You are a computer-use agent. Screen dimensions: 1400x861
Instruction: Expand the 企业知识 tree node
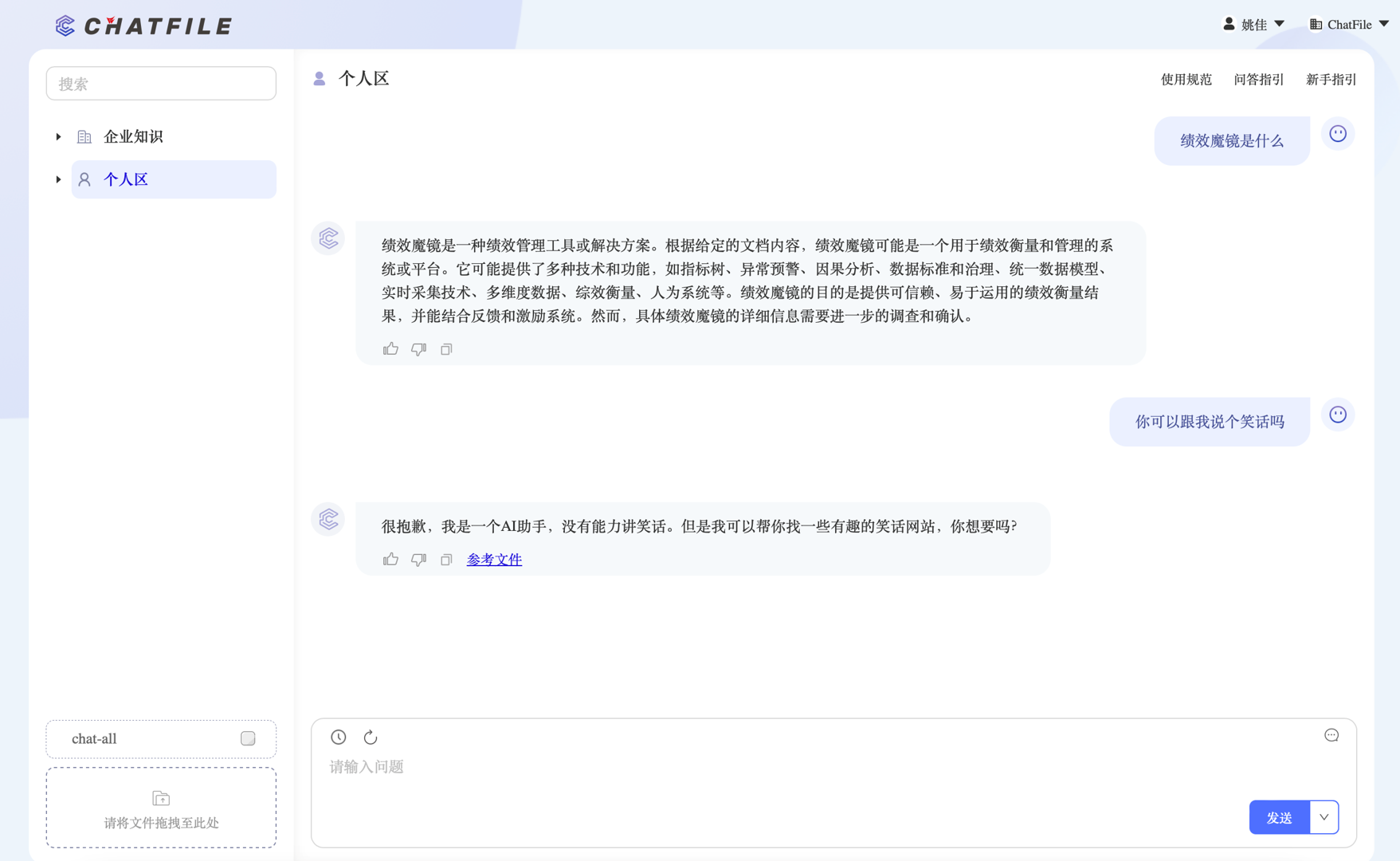point(58,137)
